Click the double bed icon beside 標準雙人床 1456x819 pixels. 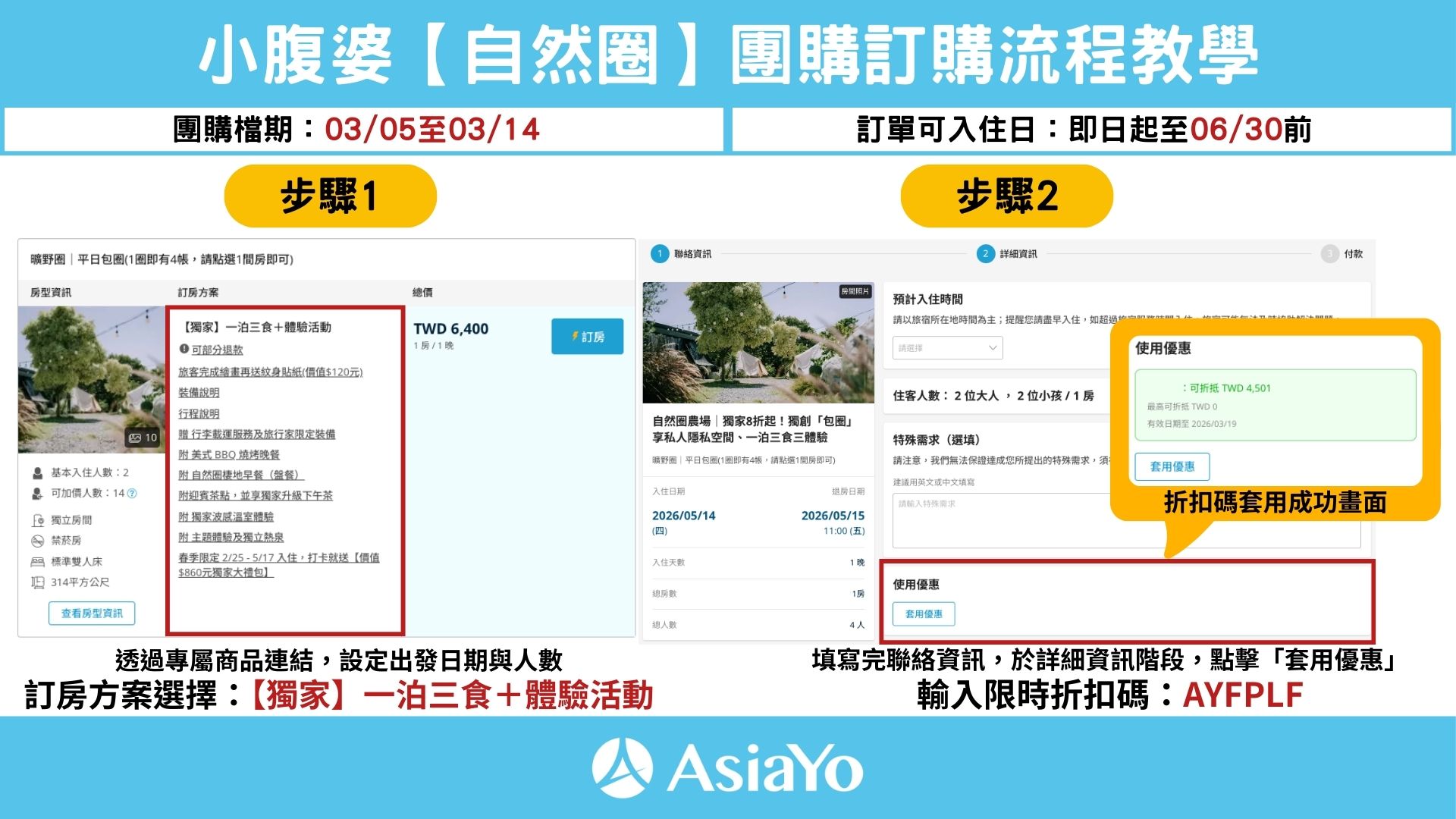tap(37, 561)
